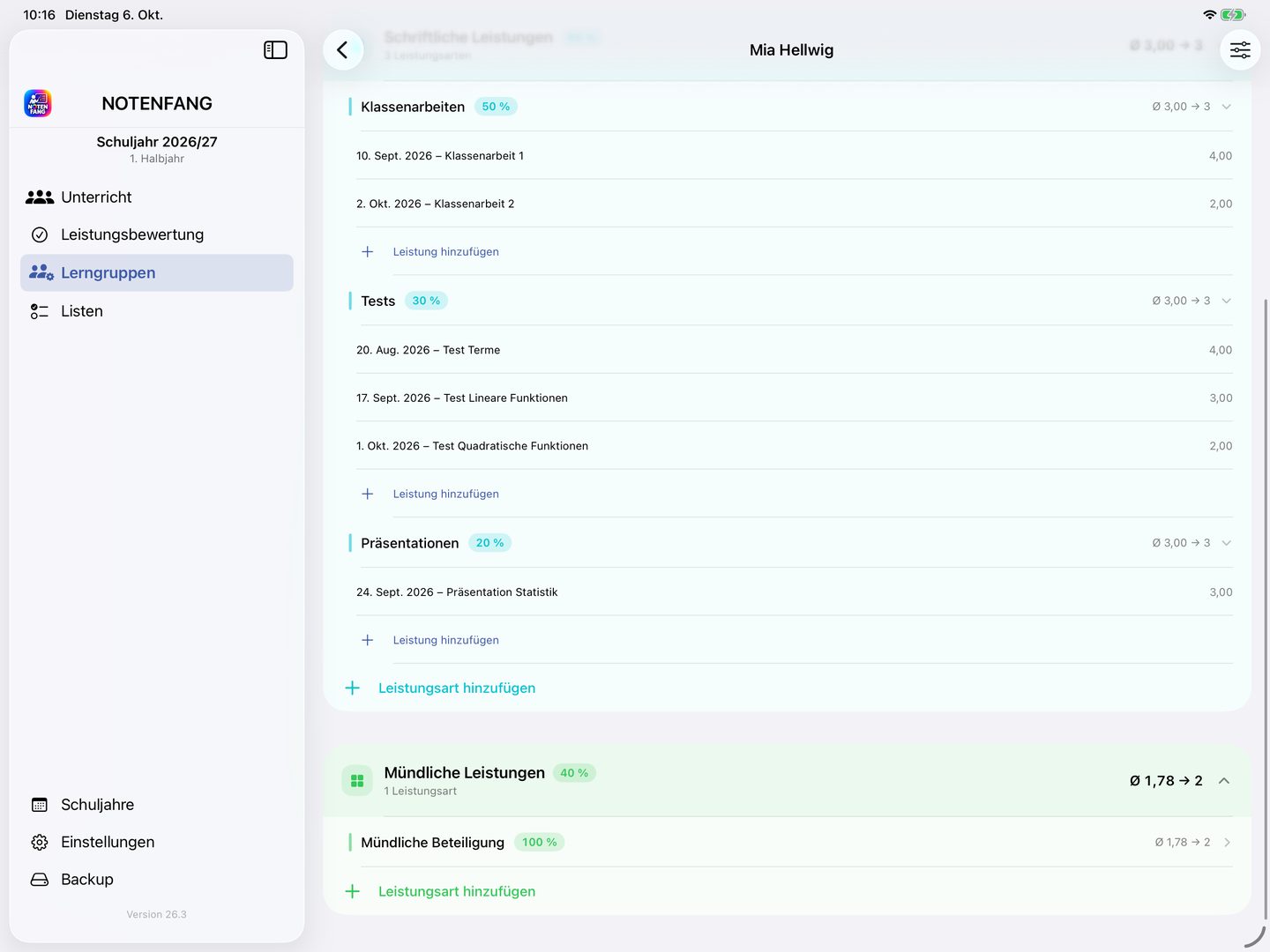Click the Unterricht people icon
The image size is (1270, 952).
tap(40, 197)
